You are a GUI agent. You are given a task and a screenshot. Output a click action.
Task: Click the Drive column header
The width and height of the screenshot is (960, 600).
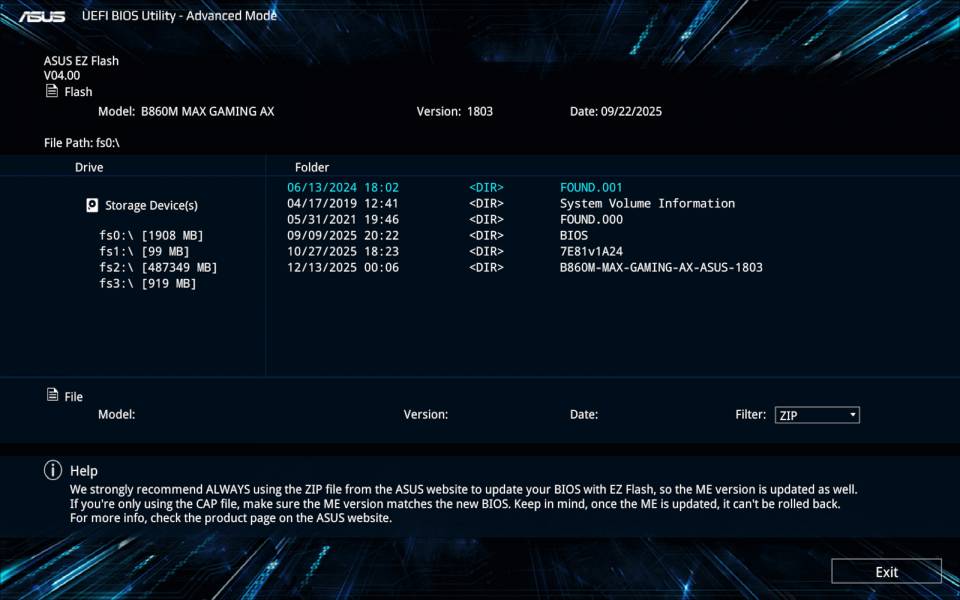88,167
